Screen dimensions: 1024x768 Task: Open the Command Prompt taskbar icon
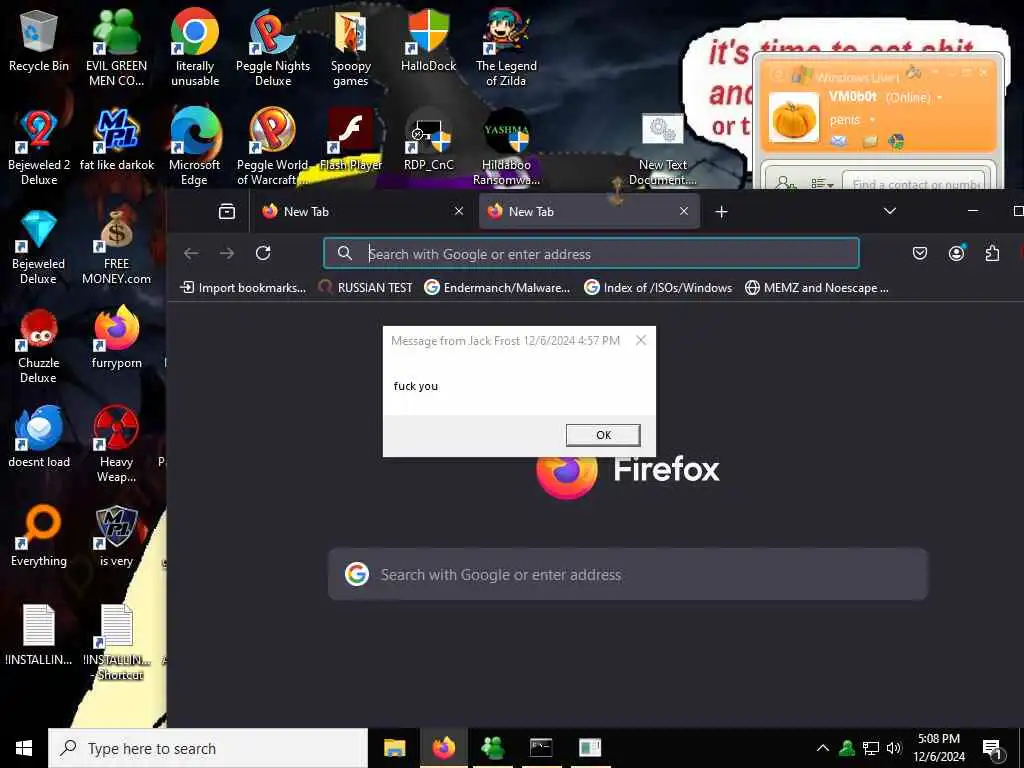point(541,748)
